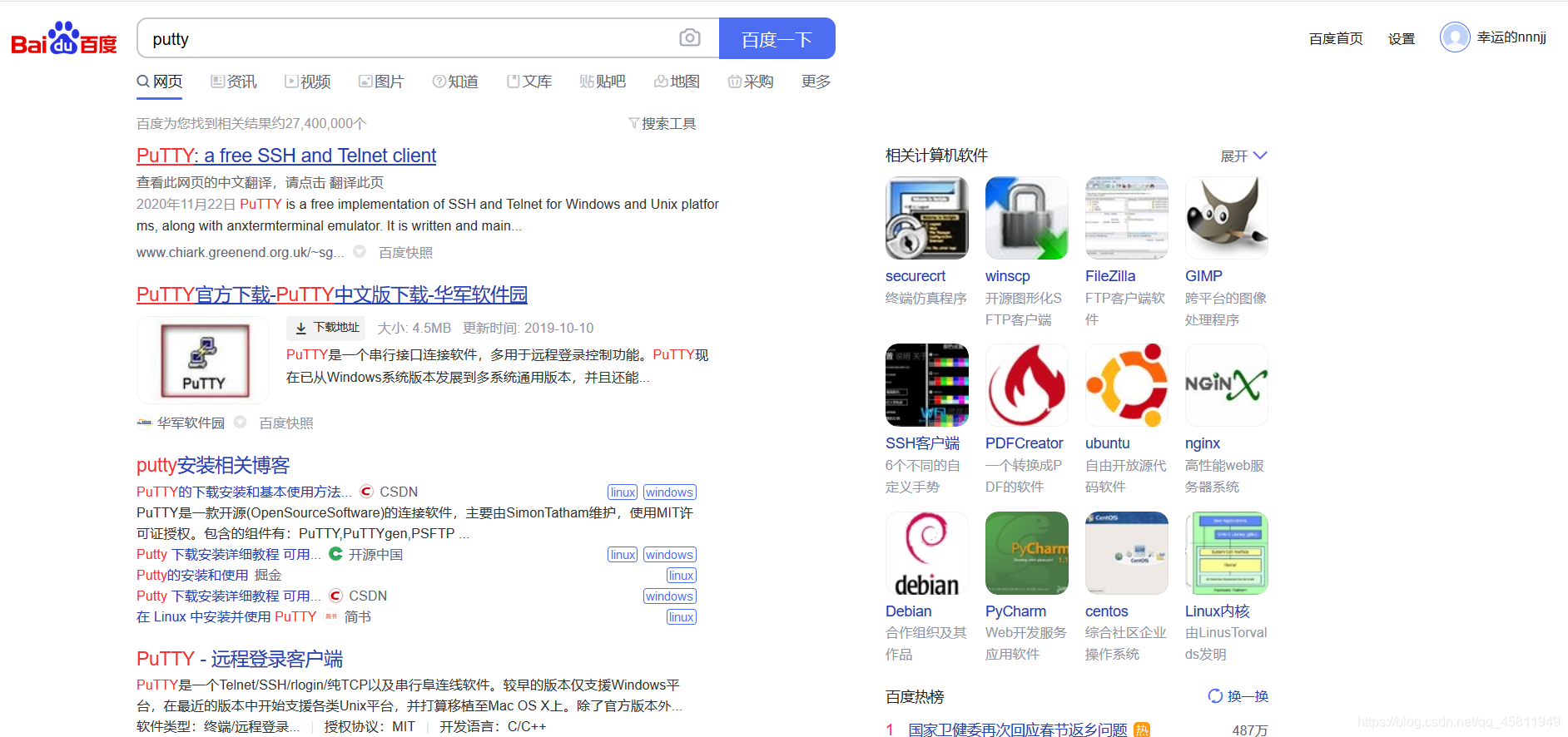
Task: Open winscp padlock icon
Action: 1026,218
